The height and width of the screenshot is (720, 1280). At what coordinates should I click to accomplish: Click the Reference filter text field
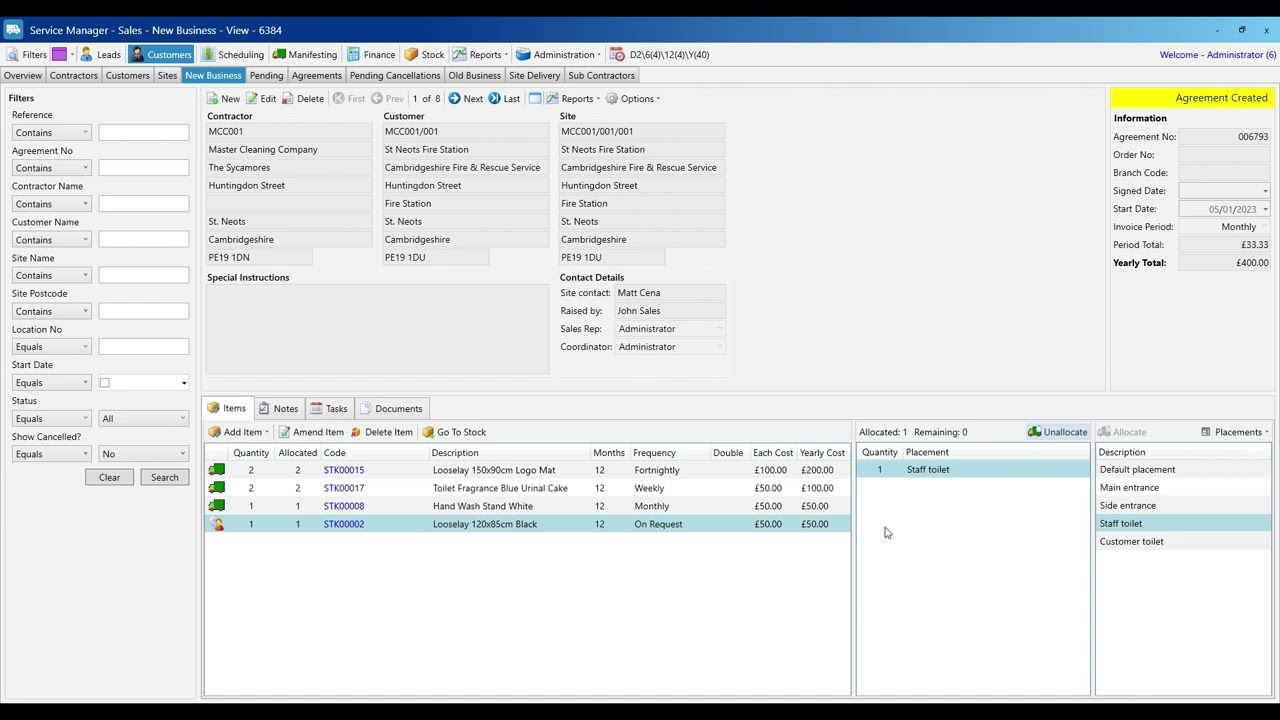click(x=144, y=132)
